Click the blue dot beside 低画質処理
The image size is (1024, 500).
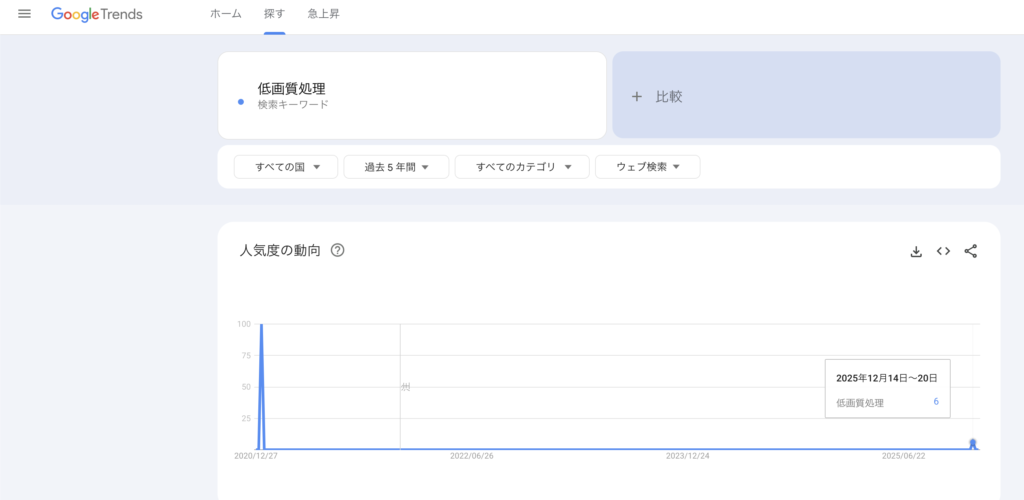240,101
